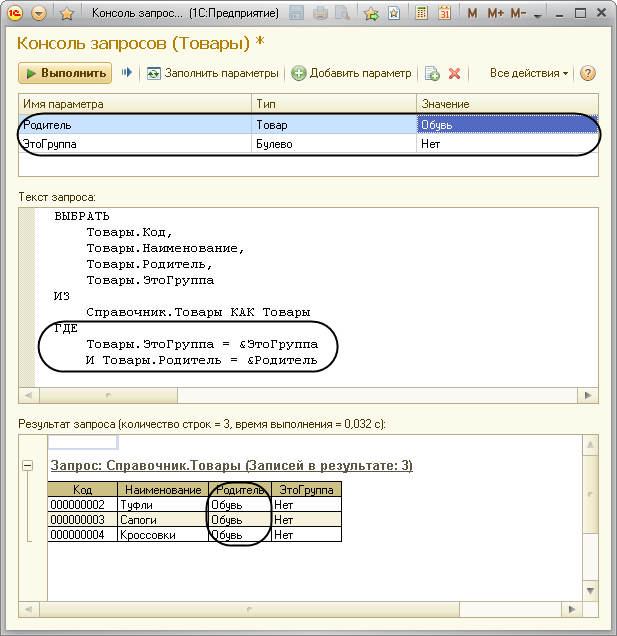Image resolution: width=617 pixels, height=636 pixels.
Task: Click the Add to favorites star icon
Action: point(371,14)
